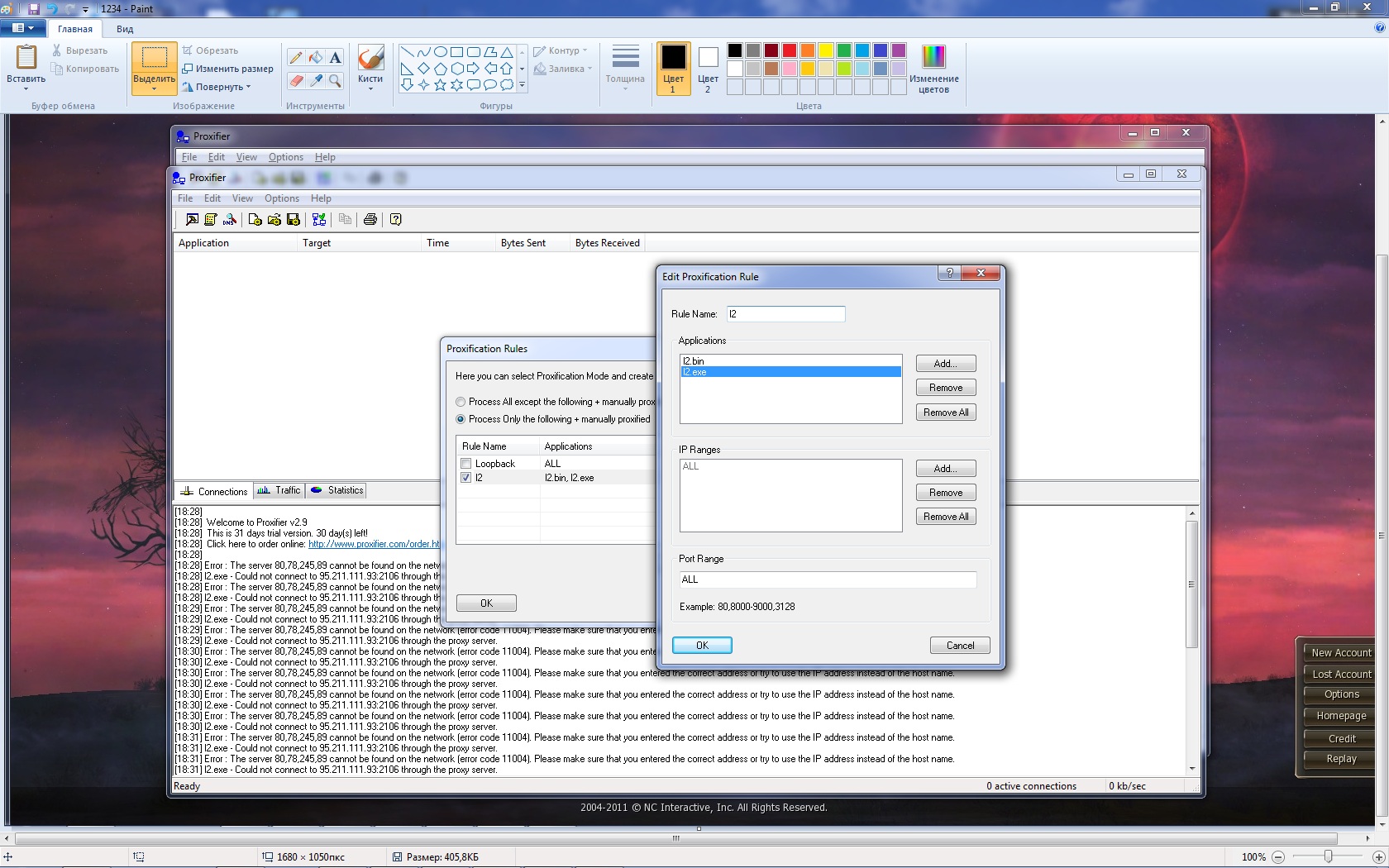Click the Undo arrow in quick access toolbar
1389x868 pixels.
pyautogui.click(x=52, y=8)
